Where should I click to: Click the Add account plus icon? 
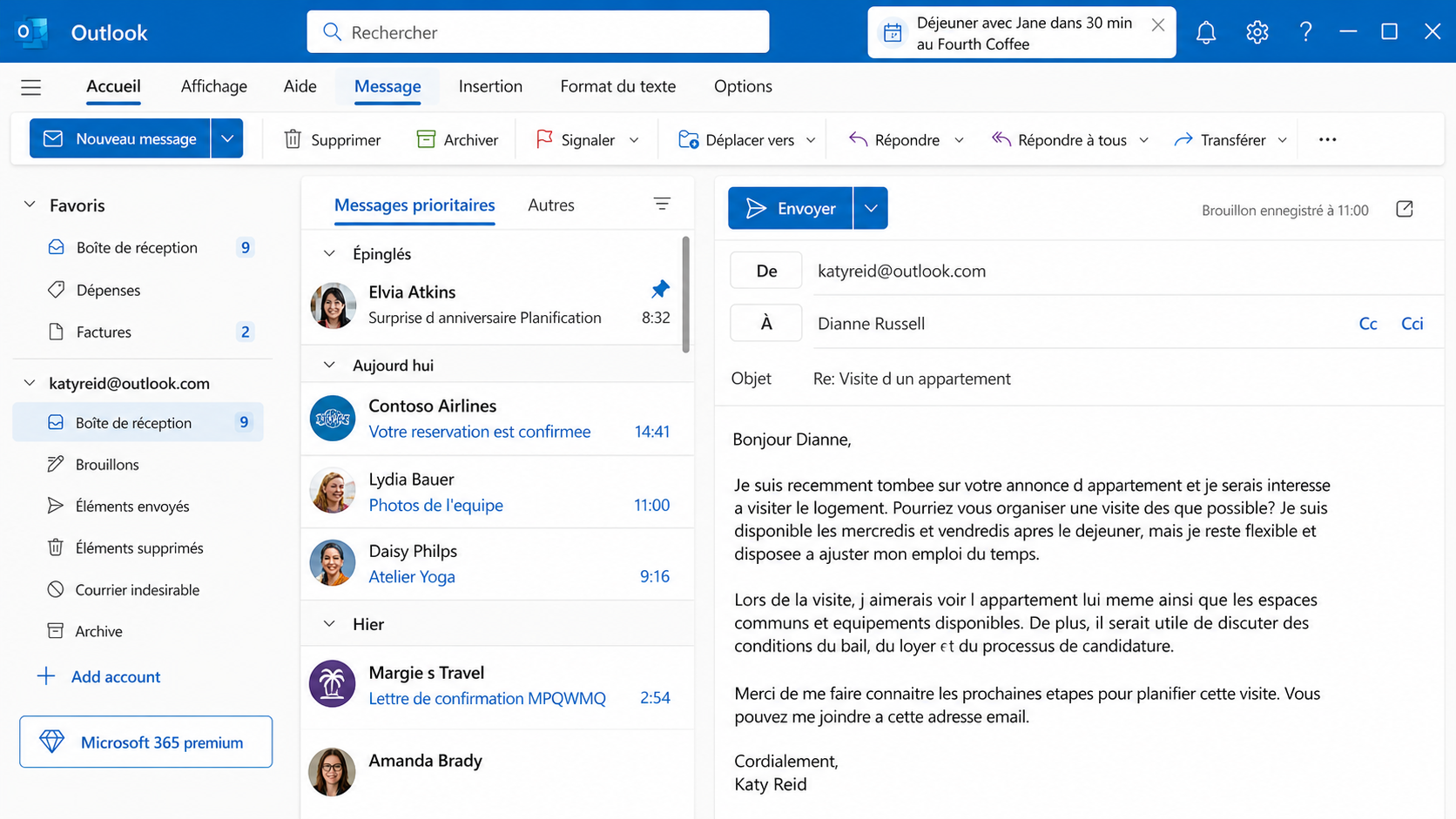(46, 676)
